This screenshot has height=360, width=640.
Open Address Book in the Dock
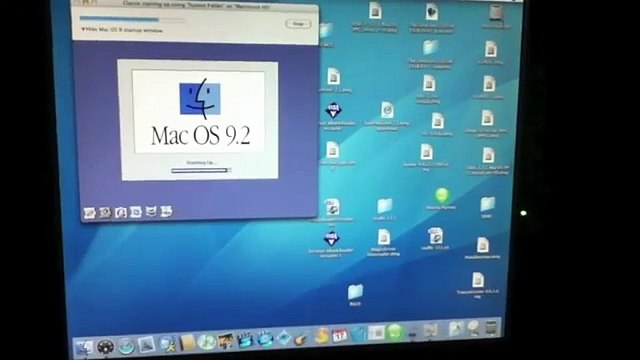tap(187, 342)
